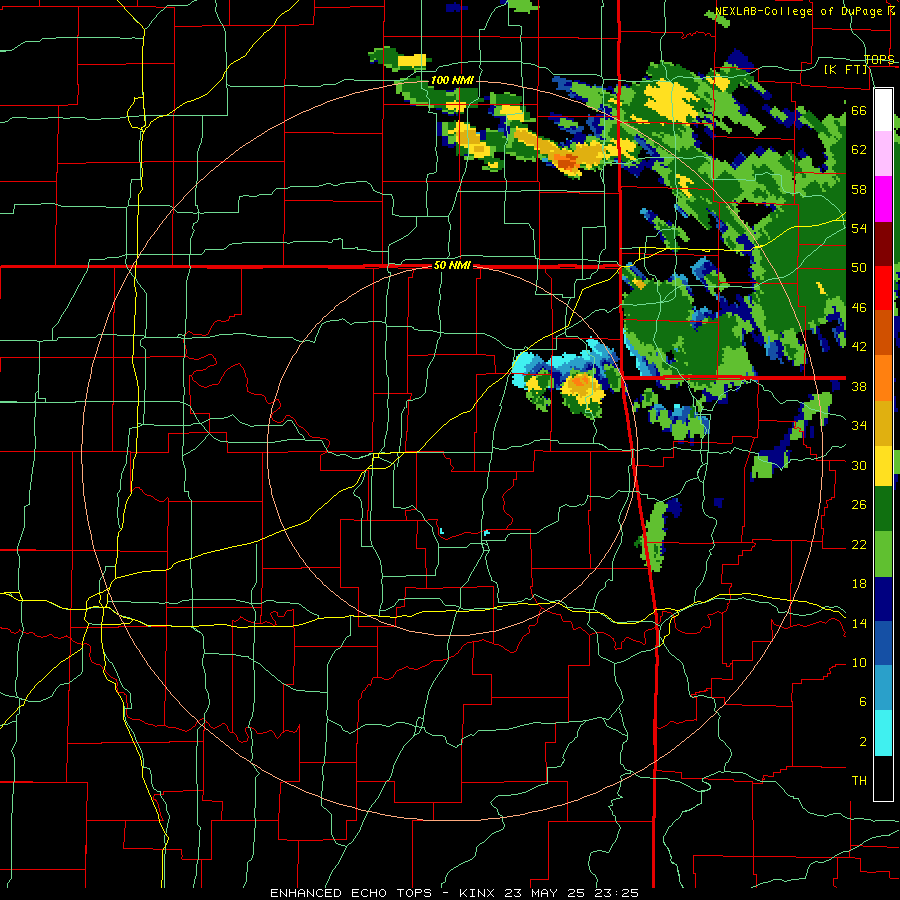Click the white swatch in the color scale
This screenshot has width=900, height=900.
tap(883, 110)
